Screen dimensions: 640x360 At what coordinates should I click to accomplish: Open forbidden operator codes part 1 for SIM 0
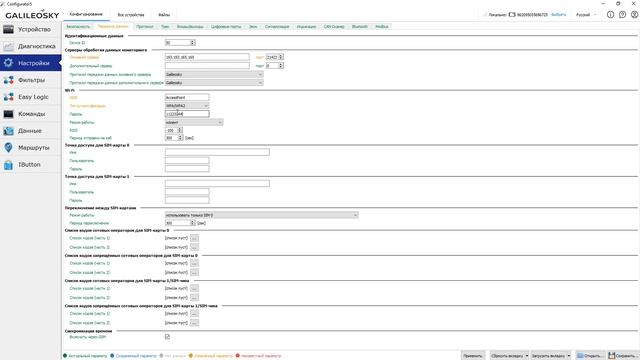(x=194, y=263)
